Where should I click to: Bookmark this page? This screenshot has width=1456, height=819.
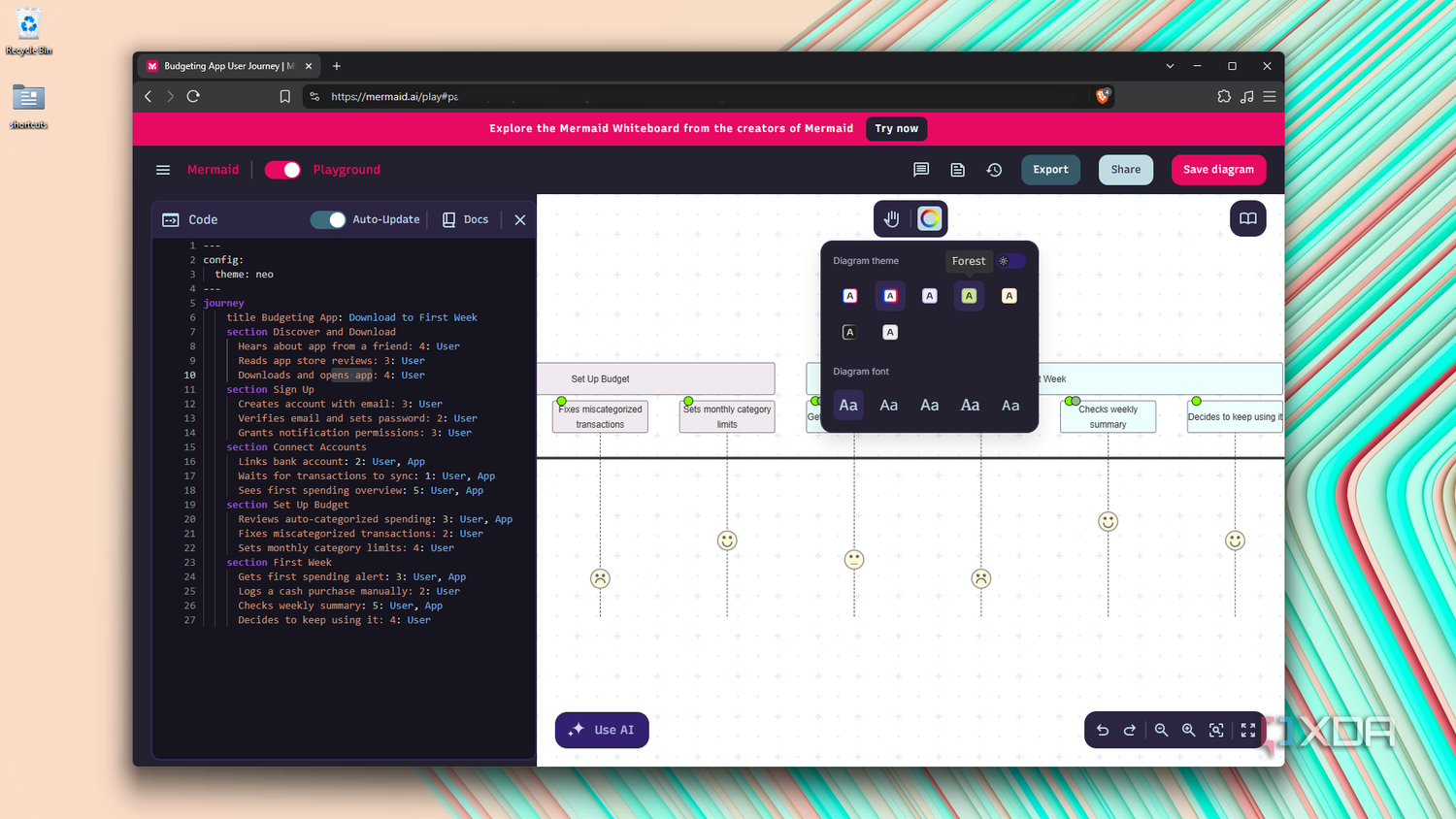click(x=284, y=96)
